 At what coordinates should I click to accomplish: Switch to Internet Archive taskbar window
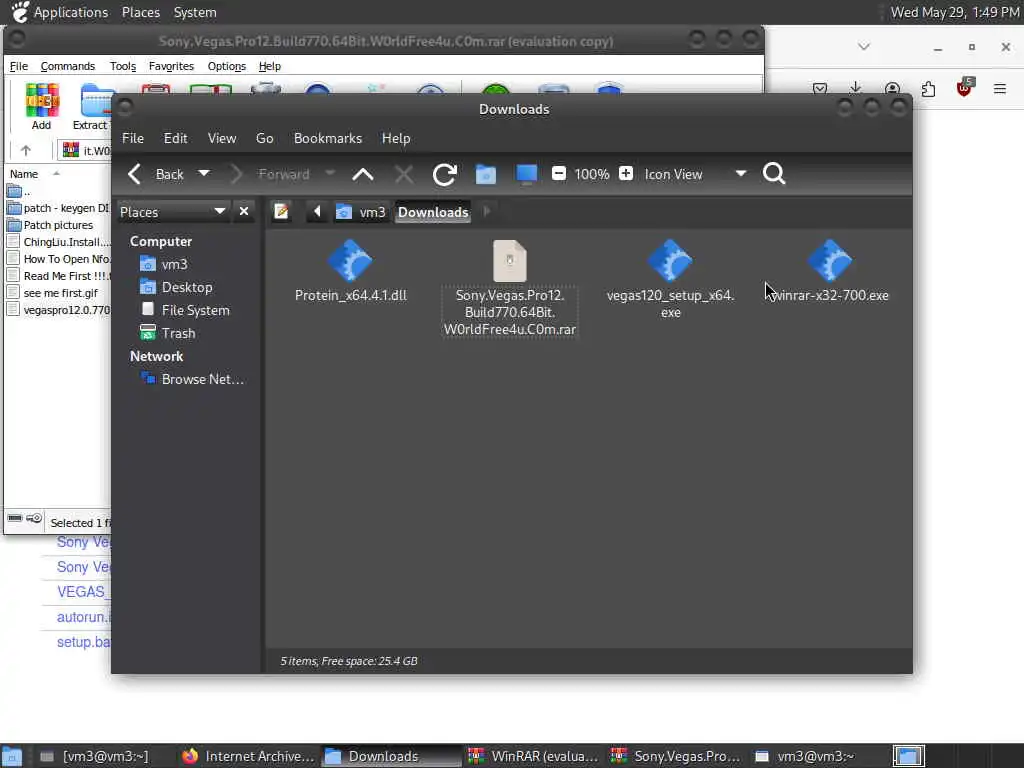tap(248, 756)
